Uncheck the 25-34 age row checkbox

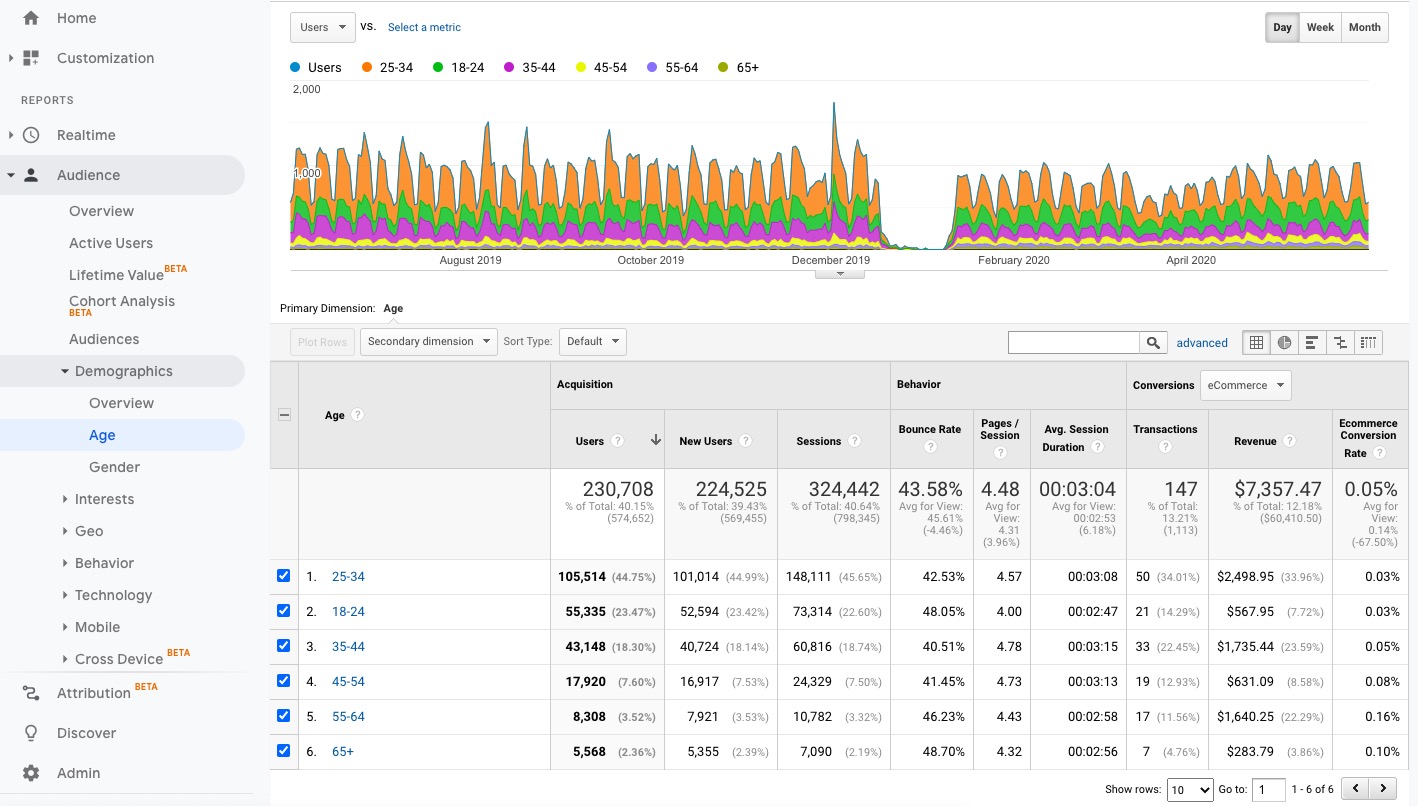[x=283, y=575]
